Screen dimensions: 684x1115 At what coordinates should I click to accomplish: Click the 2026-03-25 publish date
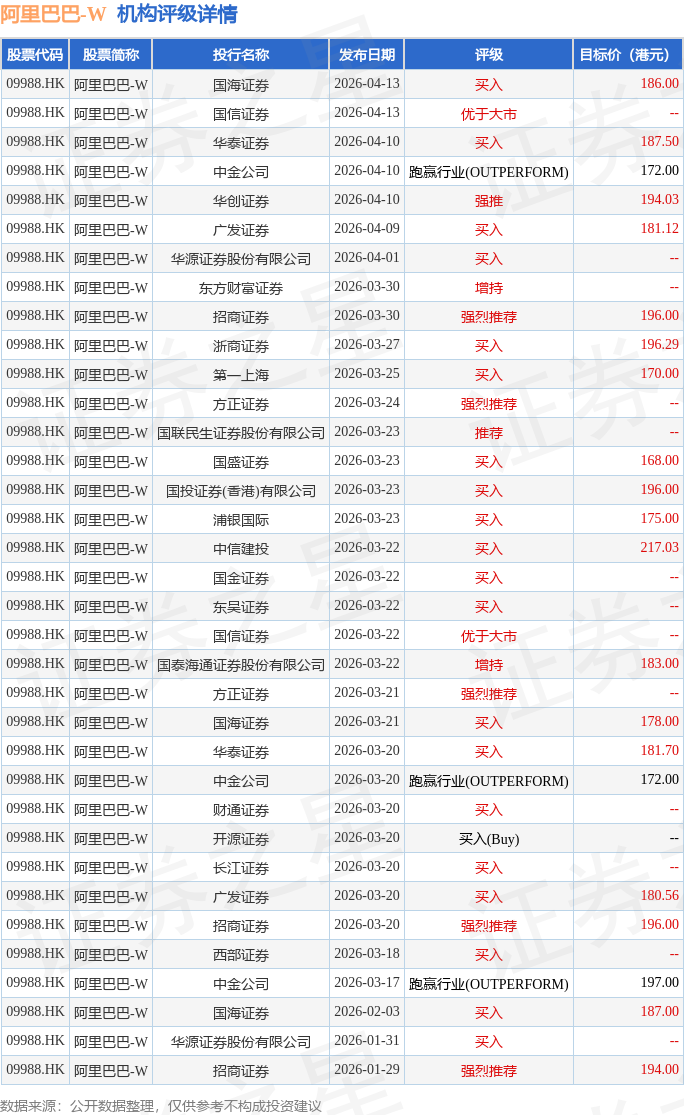(367, 374)
